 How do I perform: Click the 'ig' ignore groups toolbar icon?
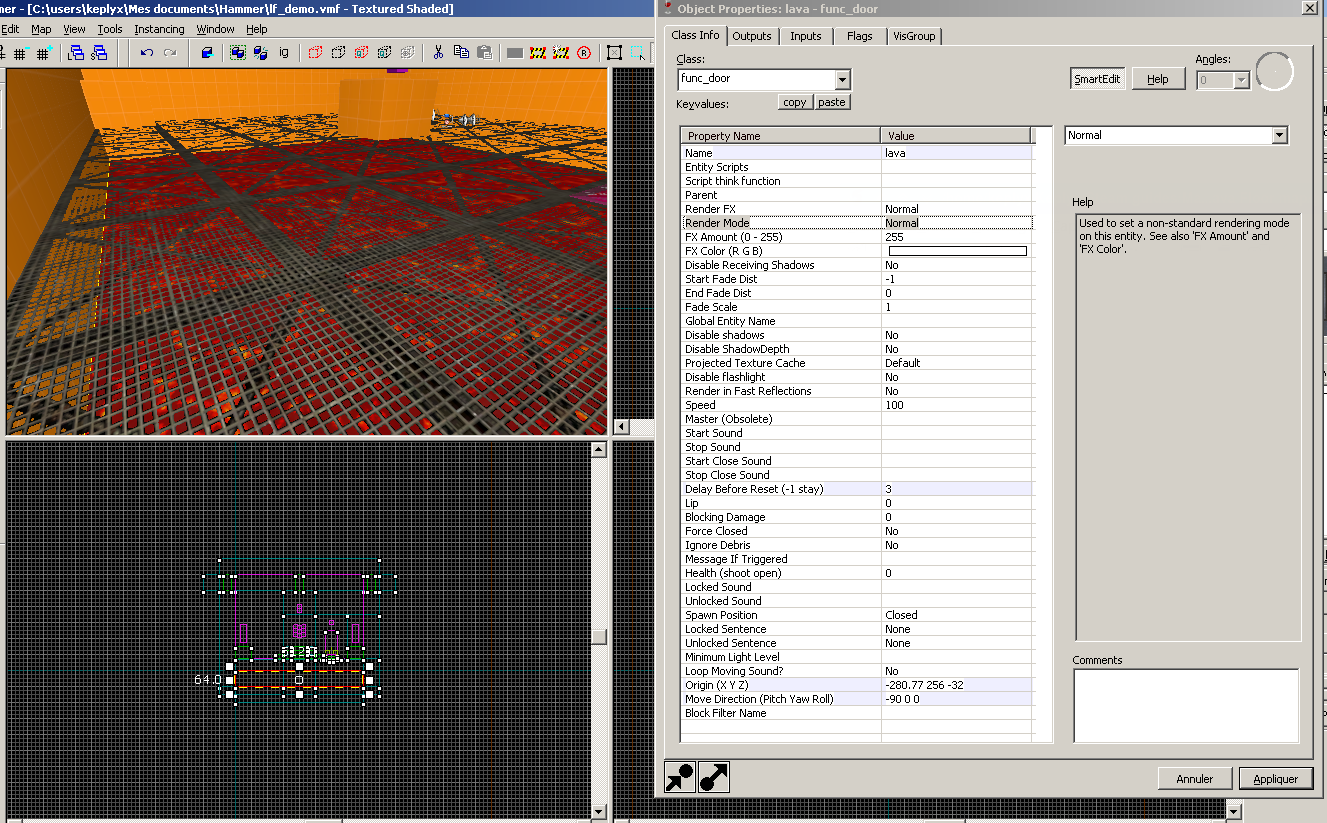tap(284, 53)
